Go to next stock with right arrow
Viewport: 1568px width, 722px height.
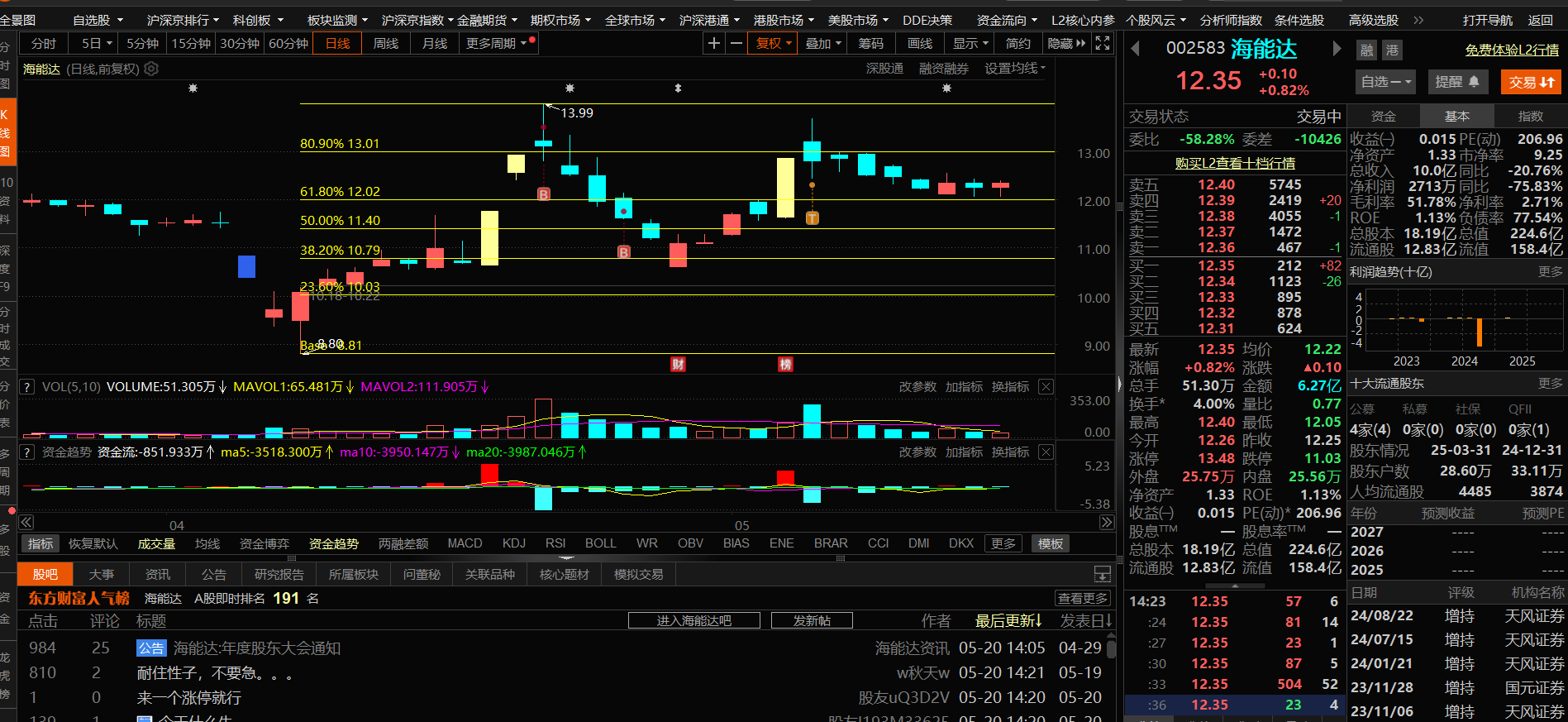click(x=1337, y=50)
